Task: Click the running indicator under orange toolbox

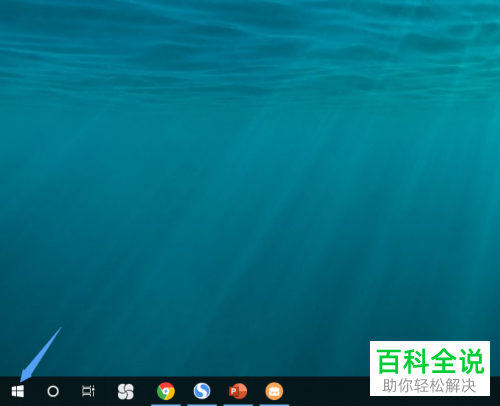Action: point(274,405)
